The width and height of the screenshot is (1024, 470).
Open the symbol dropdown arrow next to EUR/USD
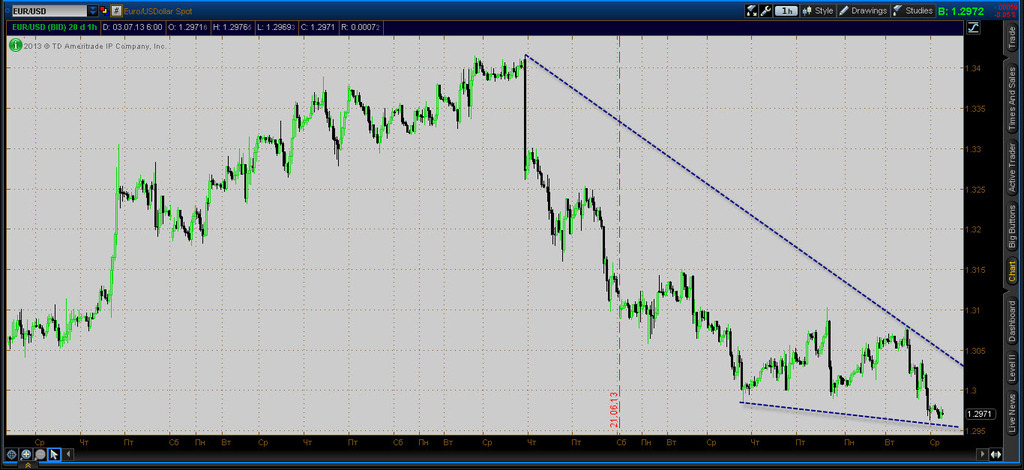pyautogui.click(x=92, y=10)
